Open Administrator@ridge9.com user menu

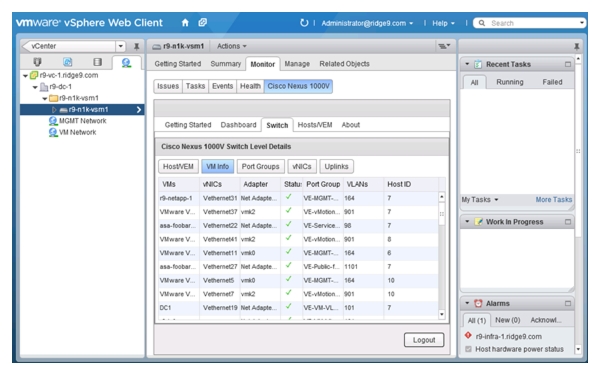coord(367,23)
